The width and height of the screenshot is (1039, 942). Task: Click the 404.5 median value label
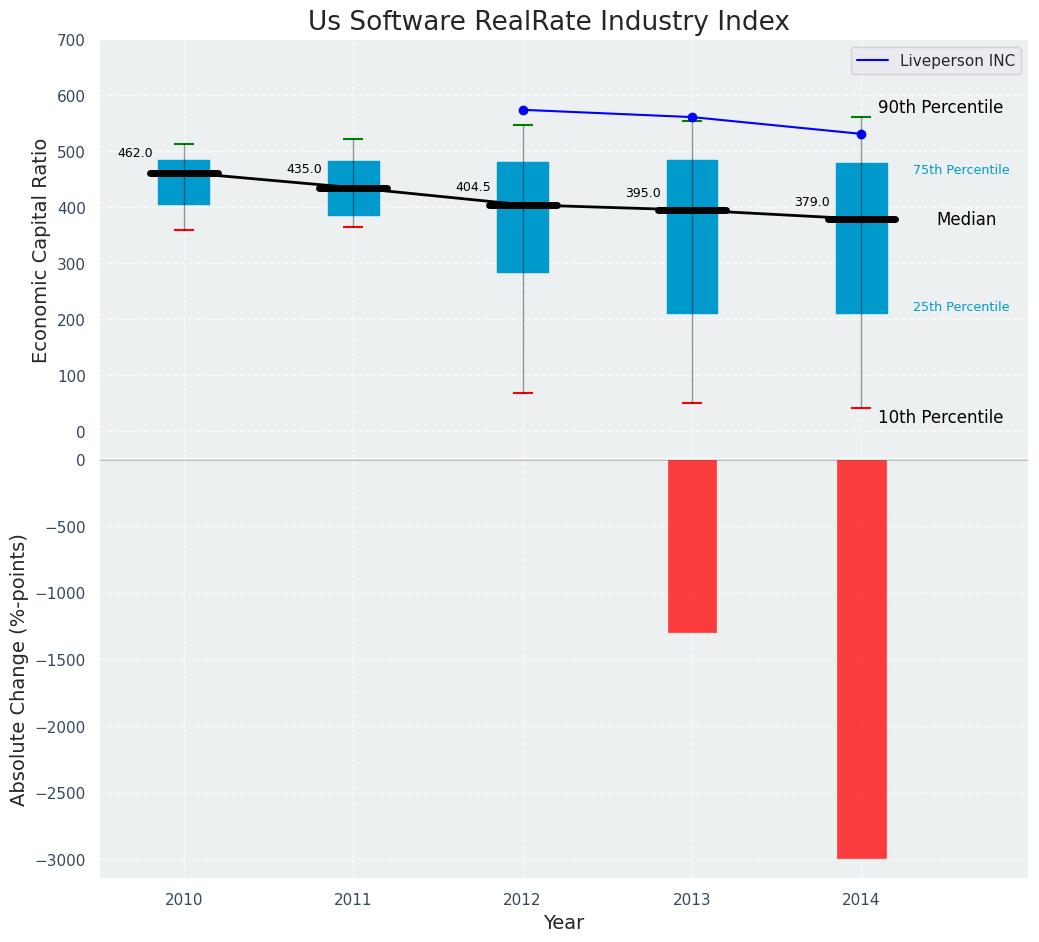point(473,187)
